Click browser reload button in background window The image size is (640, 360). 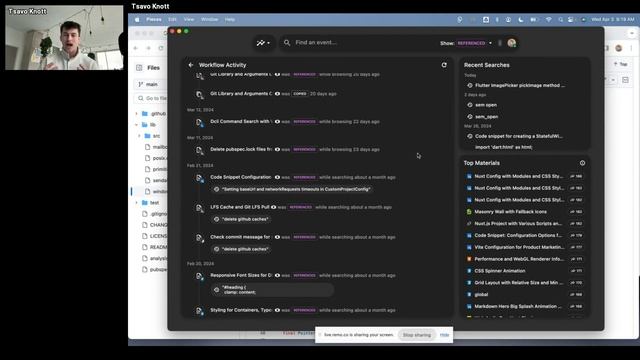tap(161, 48)
